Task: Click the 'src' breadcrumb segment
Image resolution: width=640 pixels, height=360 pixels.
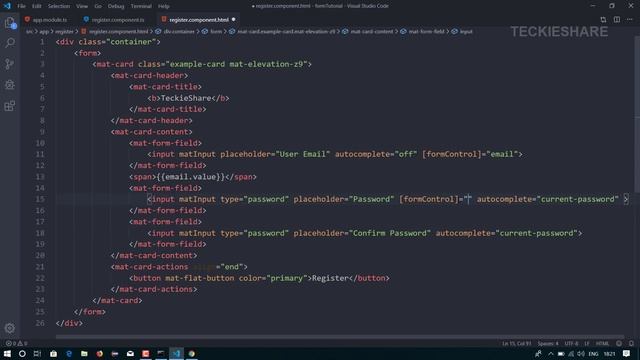Action: [29, 31]
